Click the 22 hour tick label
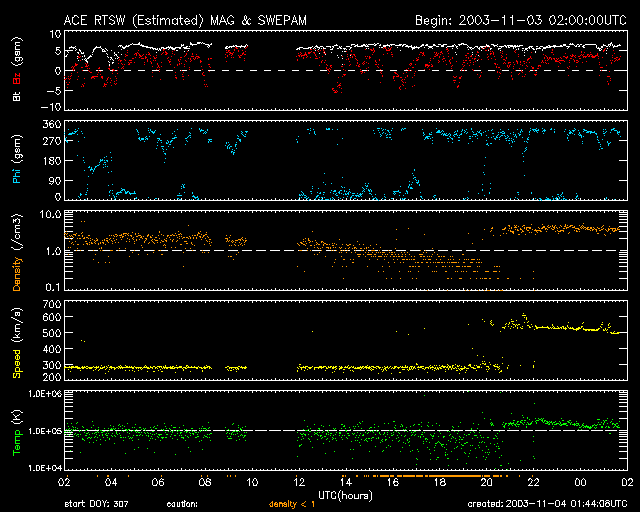Screen dimensions: 640x512 (x=537, y=482)
